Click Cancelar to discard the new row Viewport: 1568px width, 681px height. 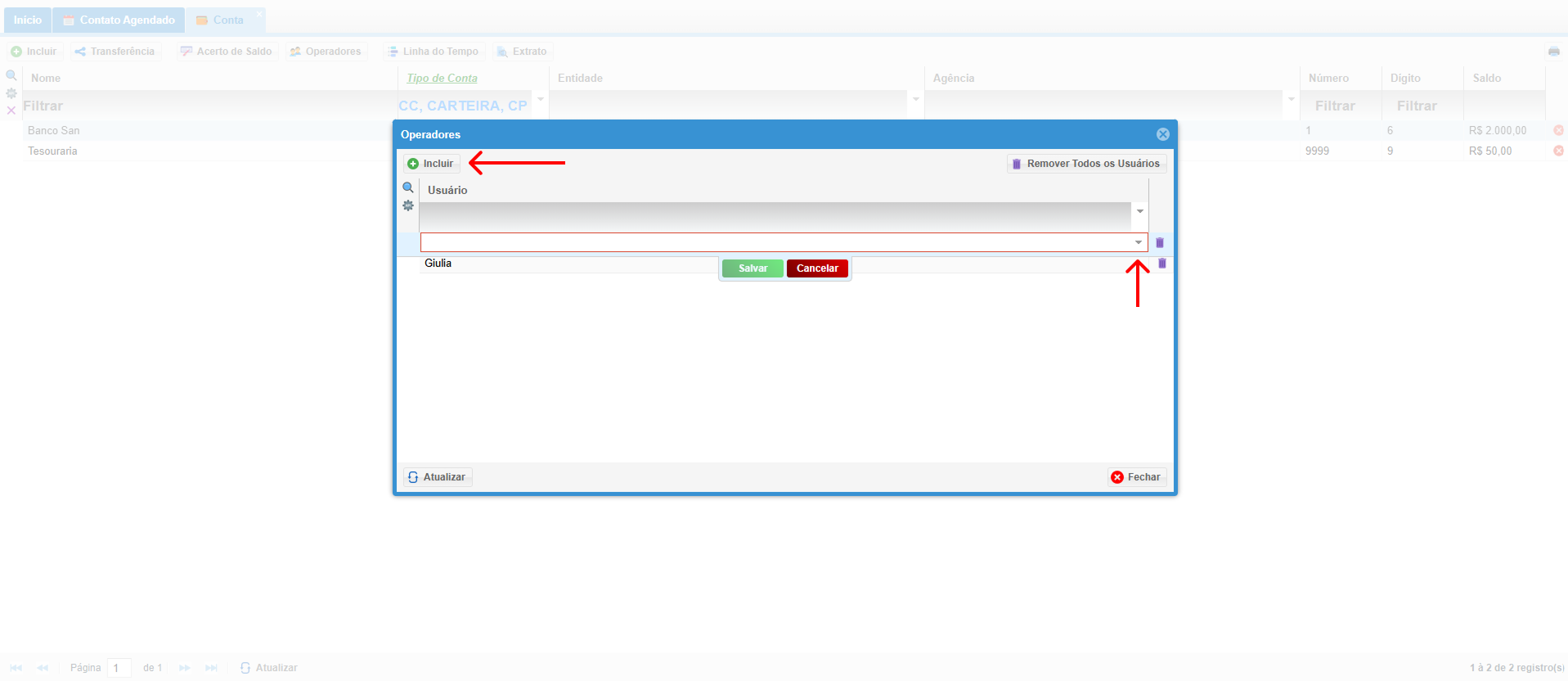pyautogui.click(x=817, y=268)
